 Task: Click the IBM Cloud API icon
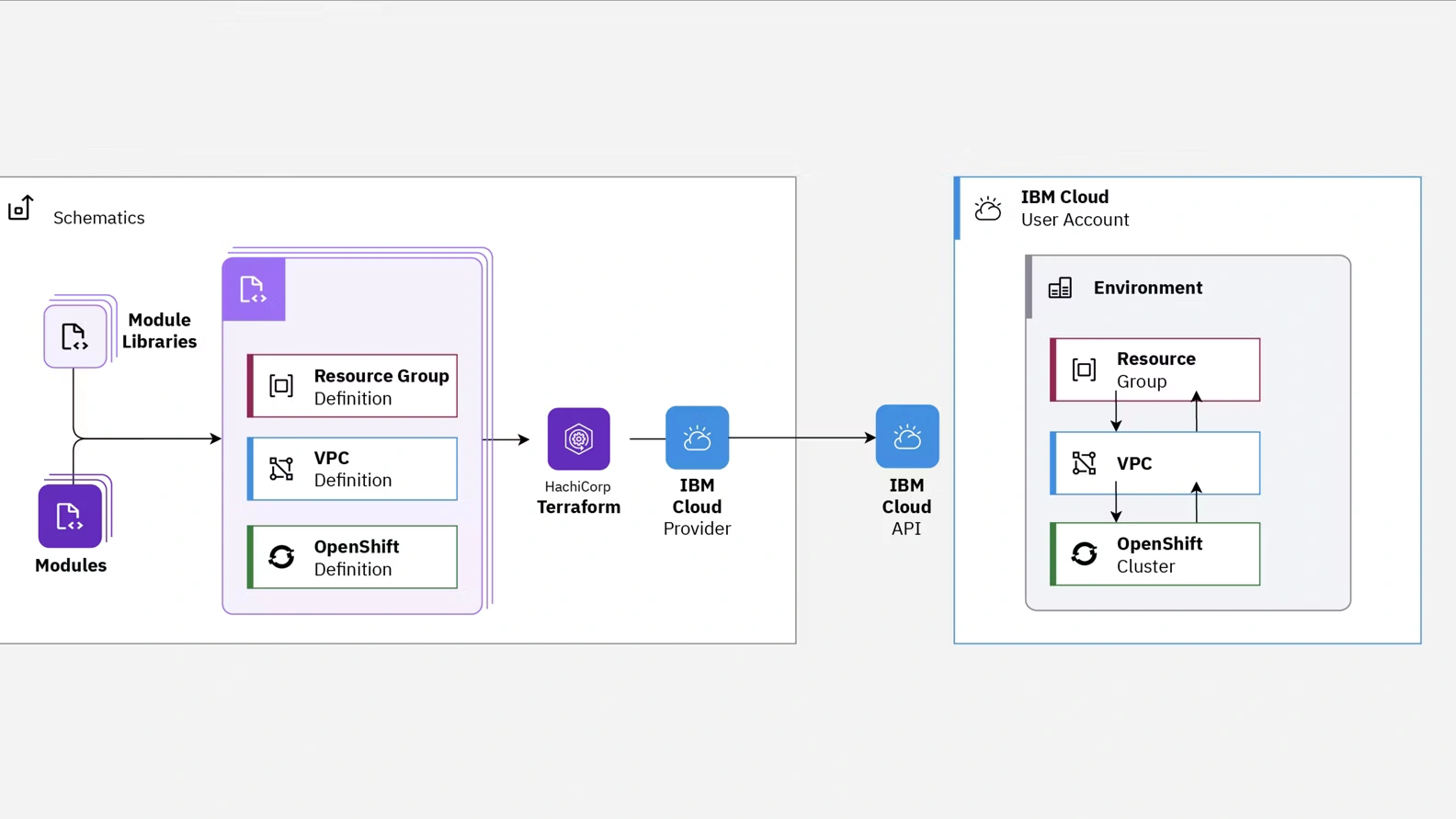tap(906, 438)
